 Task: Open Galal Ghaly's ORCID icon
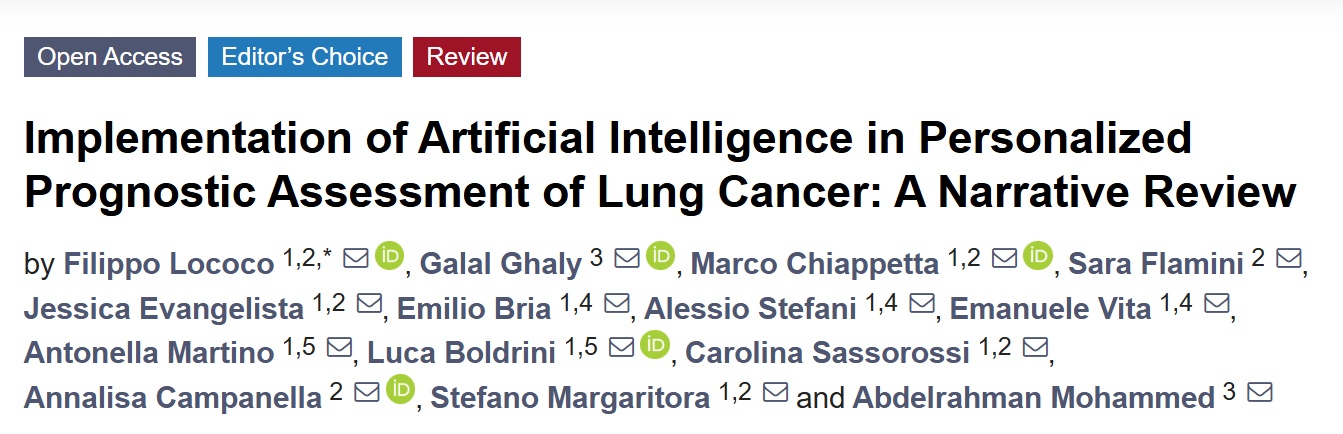660,258
